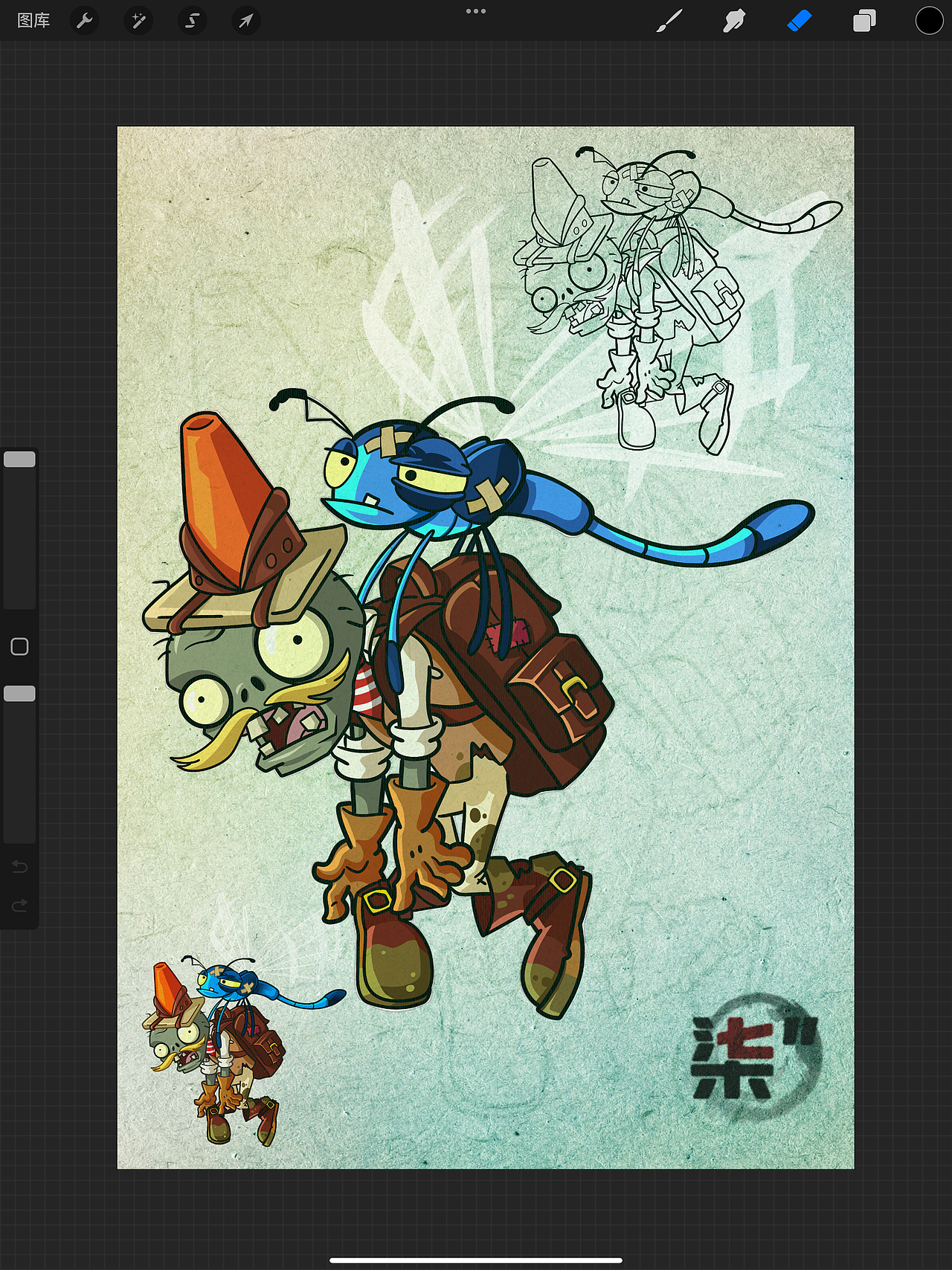Undo the last stroke with the undo arrow
This screenshot has width=952, height=1270.
(x=19, y=866)
